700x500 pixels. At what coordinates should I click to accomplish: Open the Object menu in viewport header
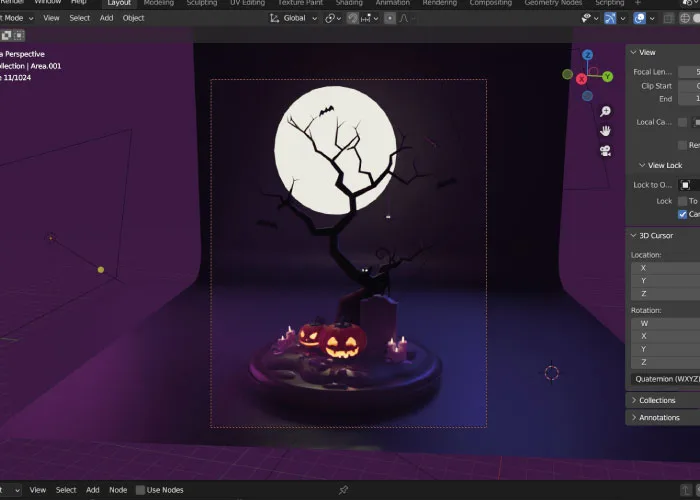tap(133, 18)
